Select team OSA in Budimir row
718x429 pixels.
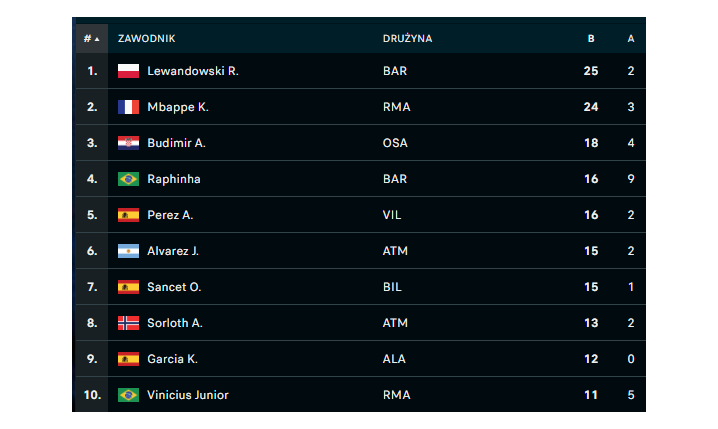click(x=395, y=143)
